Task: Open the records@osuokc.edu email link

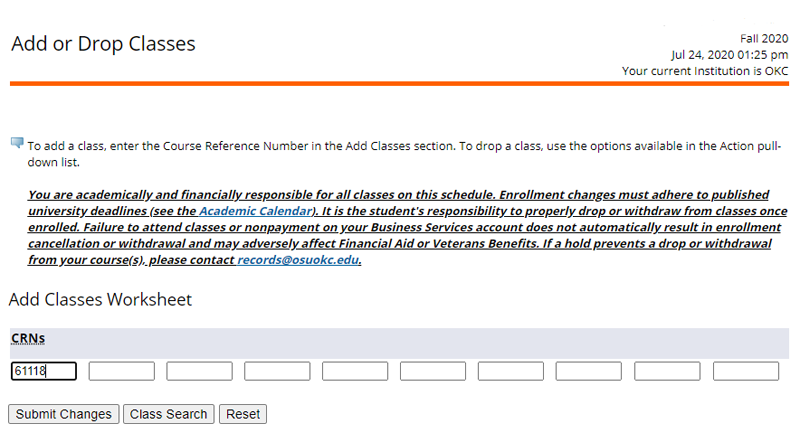Action: pyautogui.click(x=298, y=260)
